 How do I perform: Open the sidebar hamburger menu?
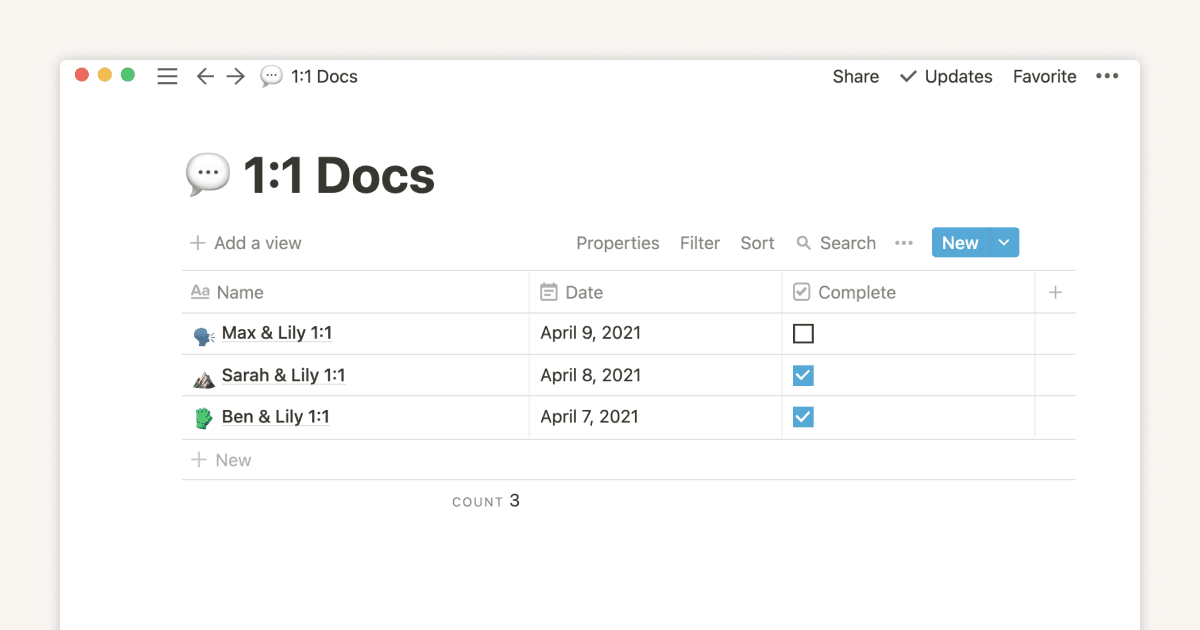[167, 76]
